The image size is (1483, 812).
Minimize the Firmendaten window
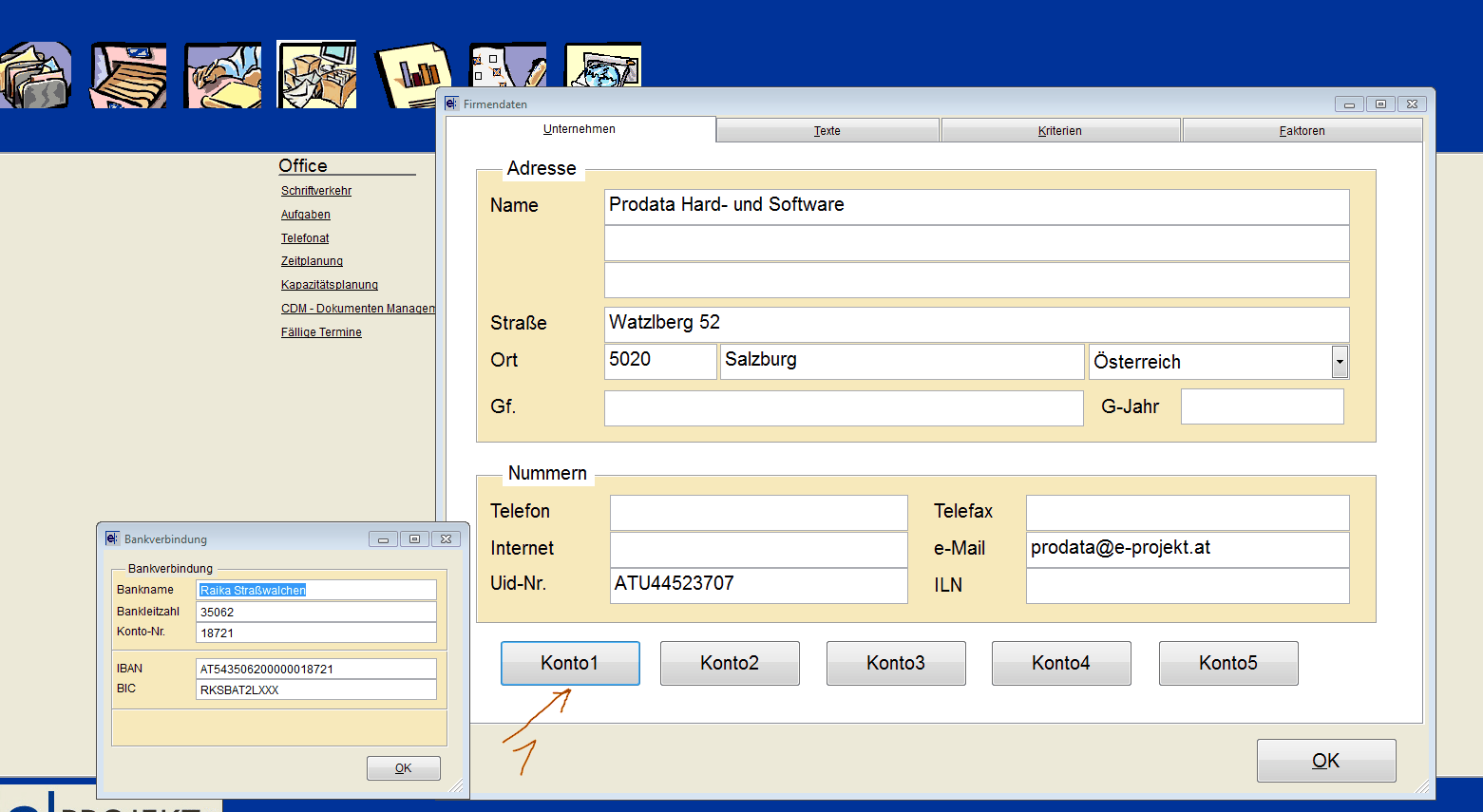click(x=1349, y=104)
